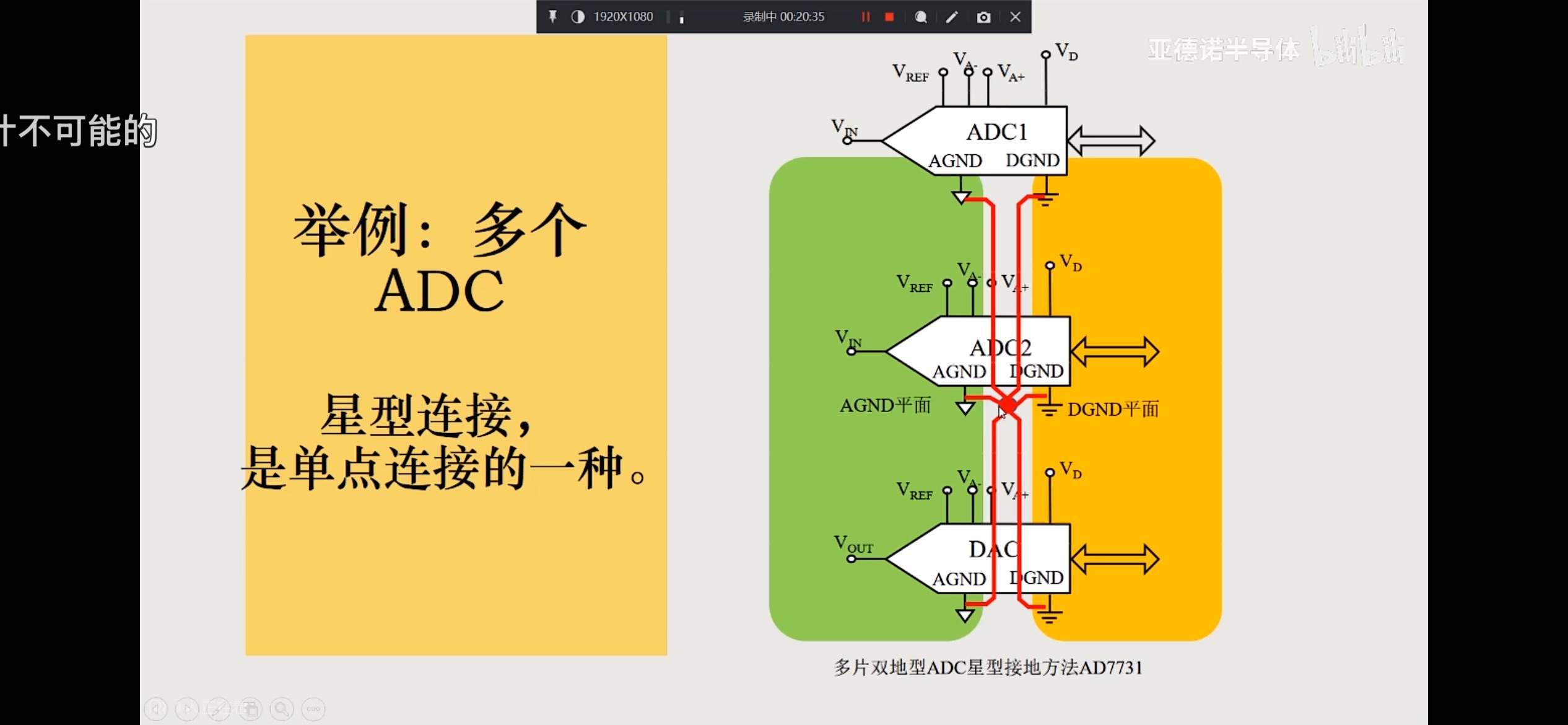Image resolution: width=1568 pixels, height=725 pixels.
Task: Close the recording toolbar
Action: [x=1015, y=17]
